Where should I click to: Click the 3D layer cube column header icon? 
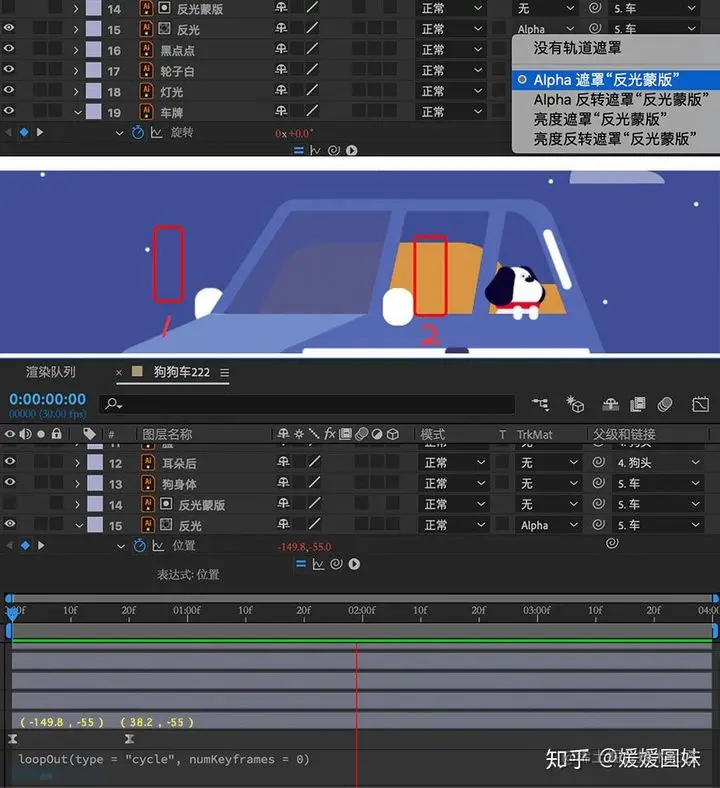click(x=393, y=434)
